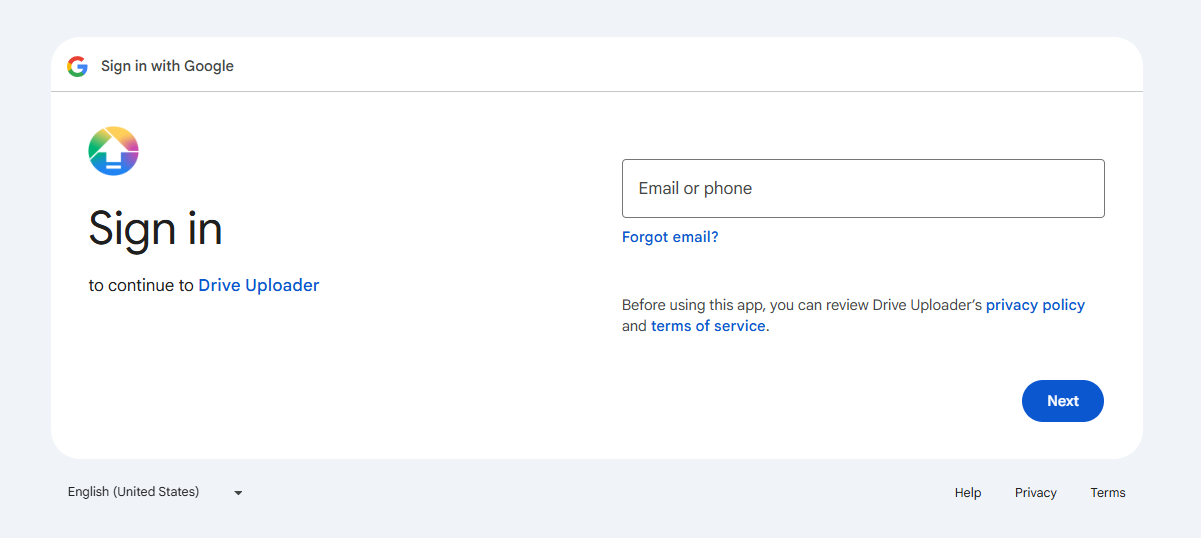The image size is (1201, 538).
Task: Click the "to continue to" text
Action: click(x=141, y=285)
